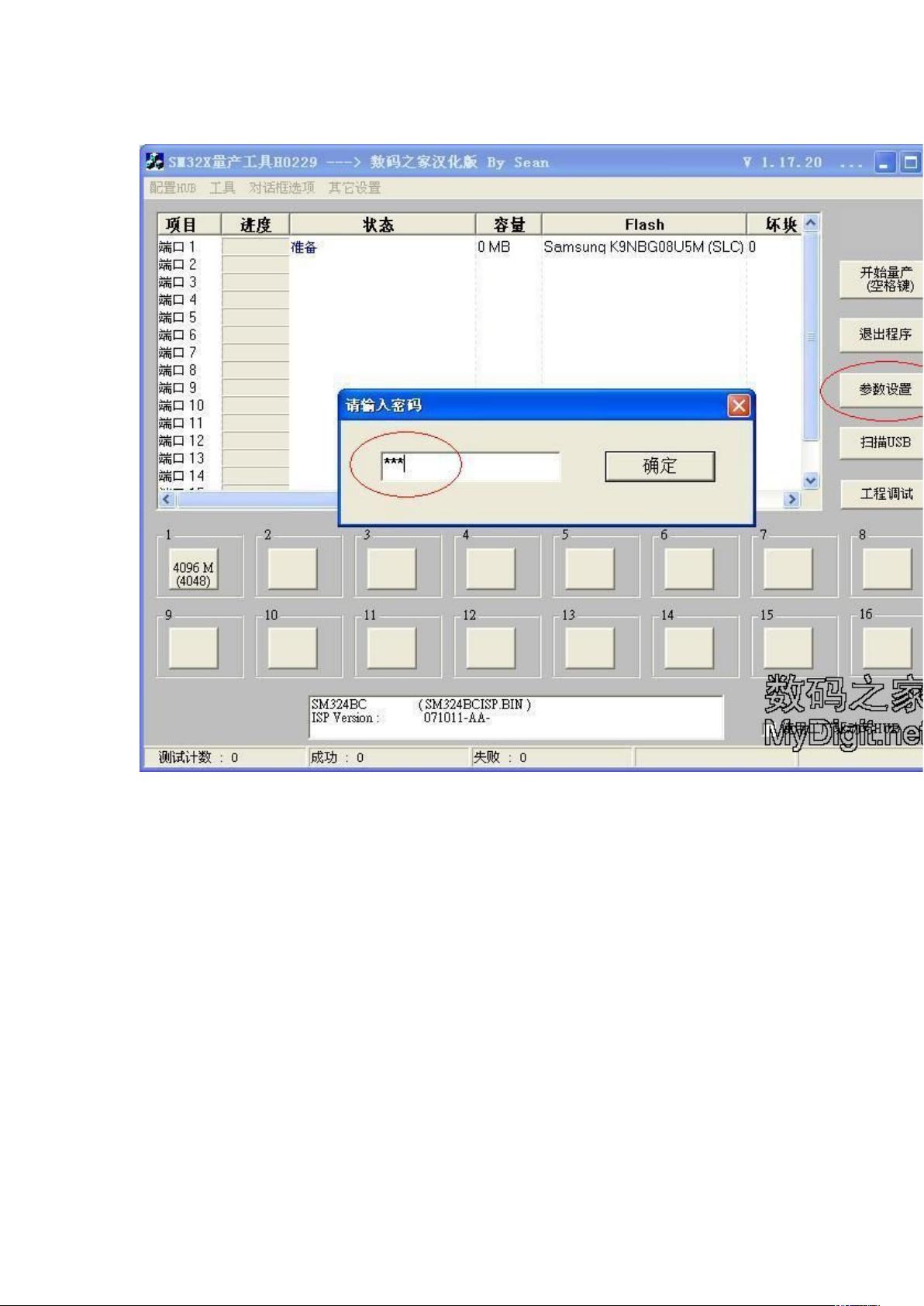The width and height of the screenshot is (924, 1306).
Task: Open the 其它设置 menu
Action: [353, 188]
